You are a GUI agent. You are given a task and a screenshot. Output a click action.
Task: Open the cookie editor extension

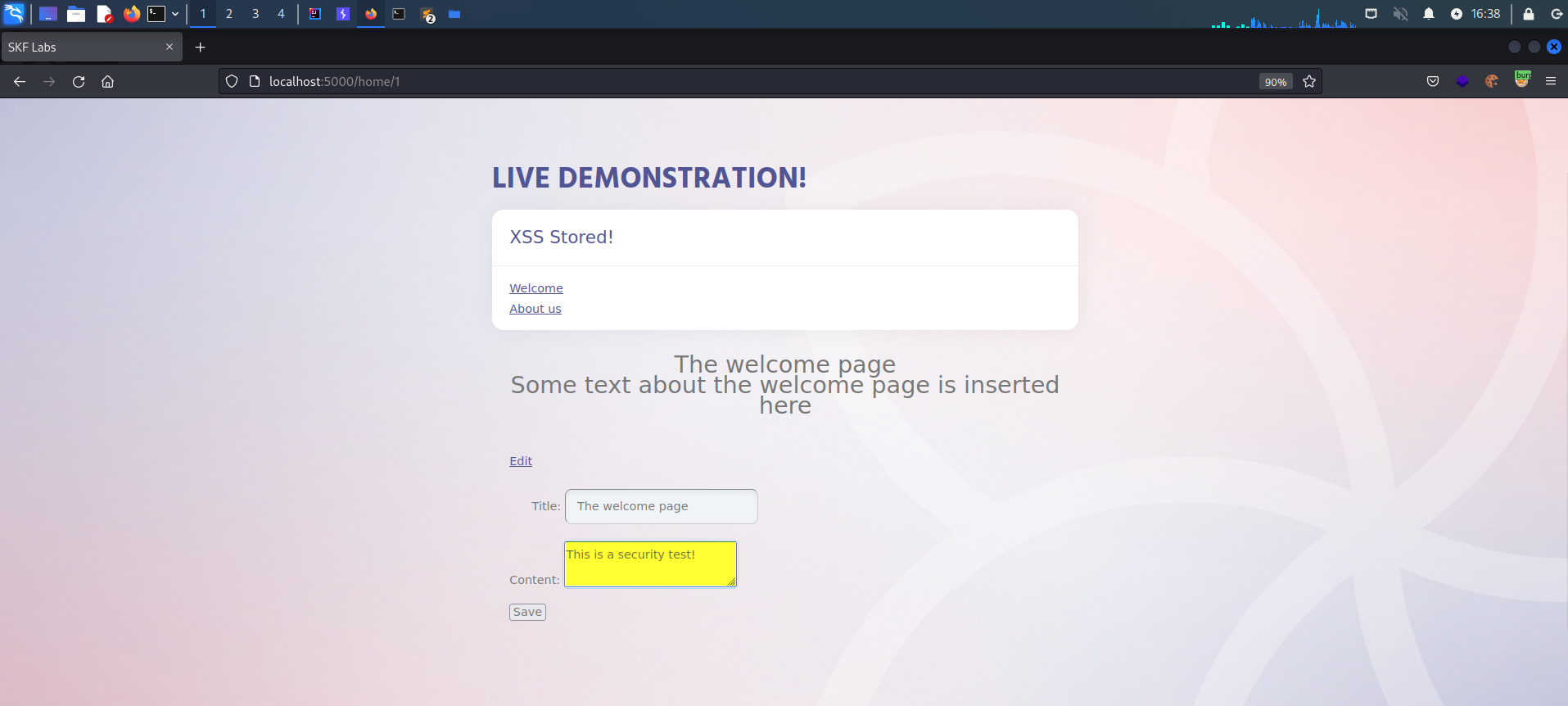pos(1492,81)
